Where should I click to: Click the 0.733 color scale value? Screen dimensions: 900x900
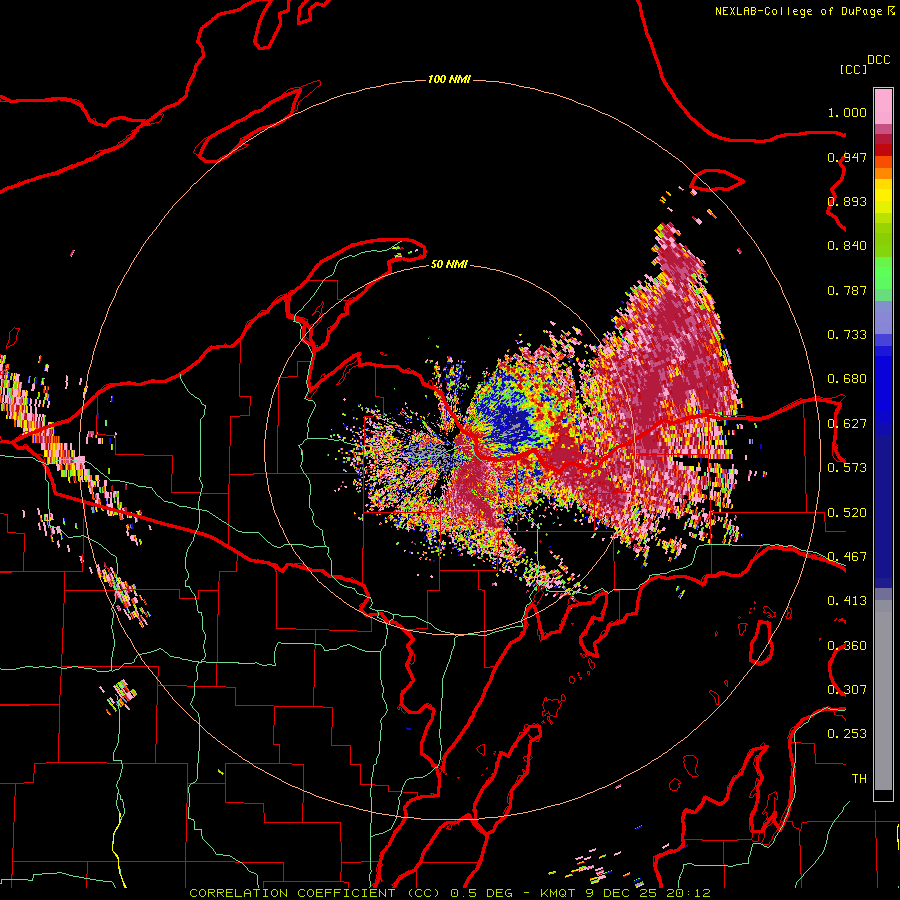[847, 335]
